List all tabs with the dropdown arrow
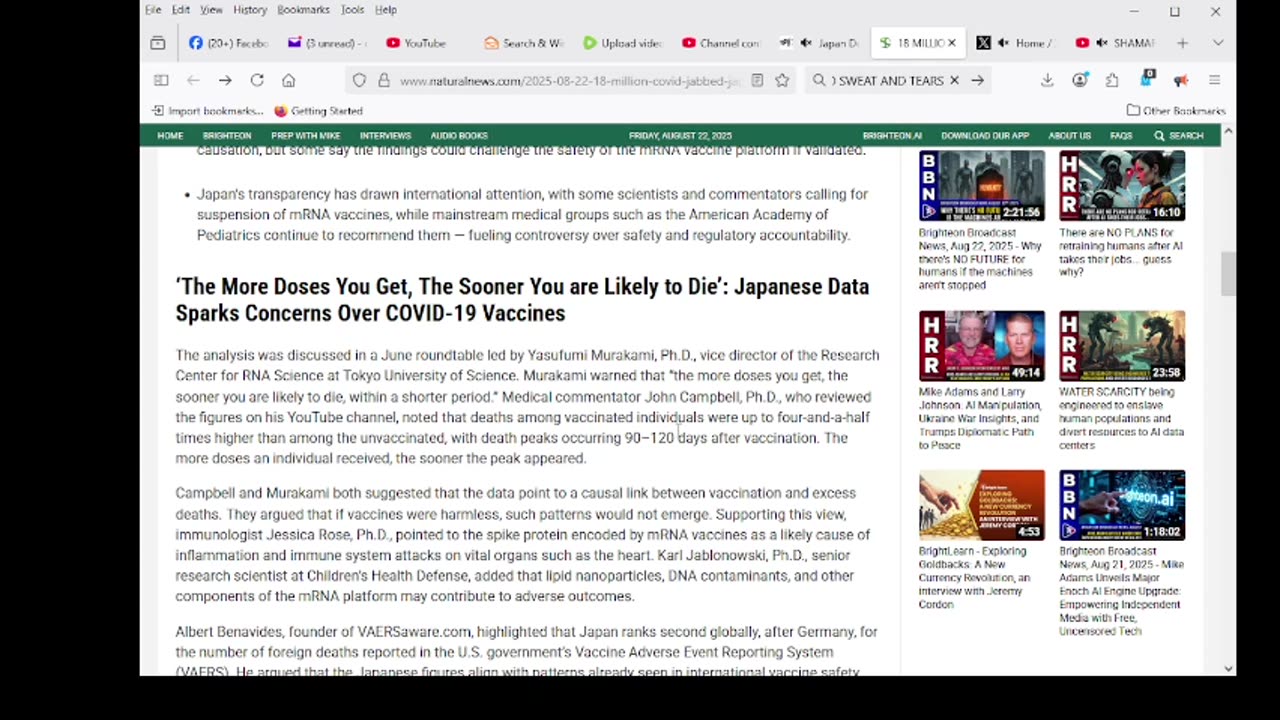The height and width of the screenshot is (720, 1280). pos(1217,43)
